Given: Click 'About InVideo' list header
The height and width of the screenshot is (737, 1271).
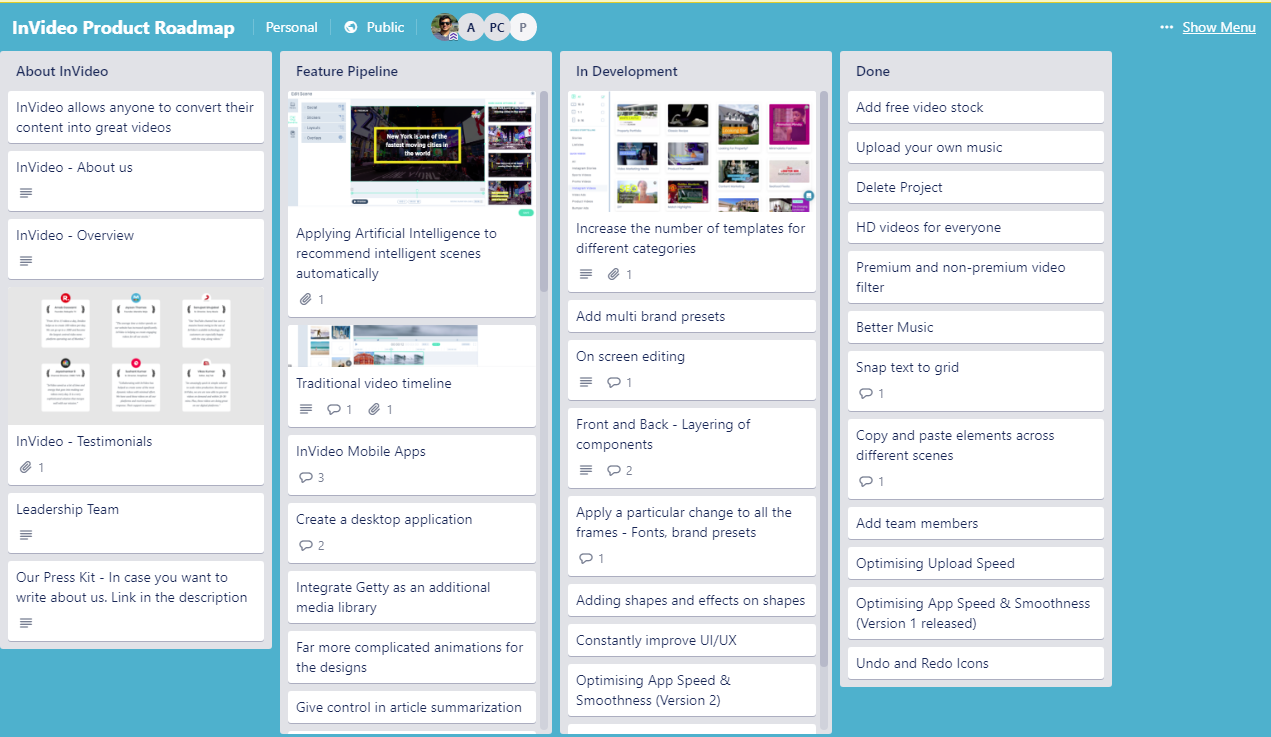Looking at the screenshot, I should (62, 71).
